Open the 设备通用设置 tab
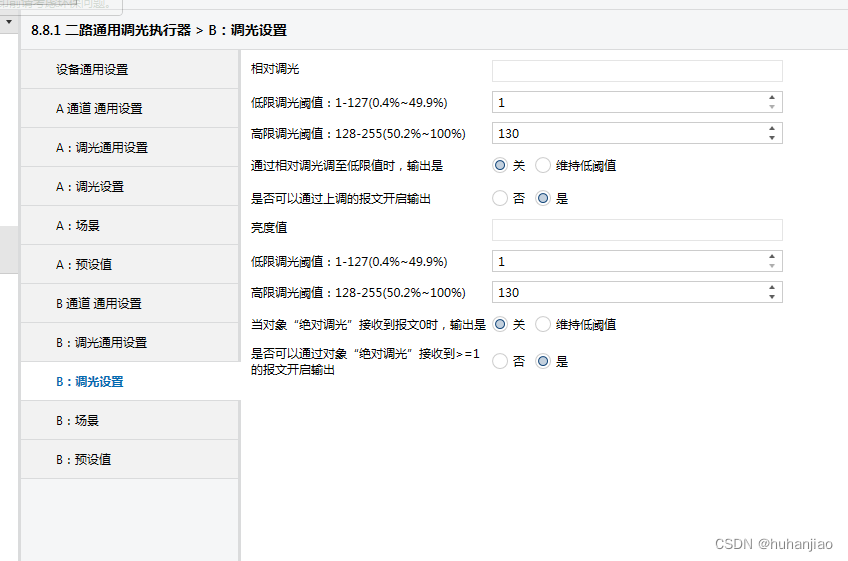 pyautogui.click(x=92, y=70)
